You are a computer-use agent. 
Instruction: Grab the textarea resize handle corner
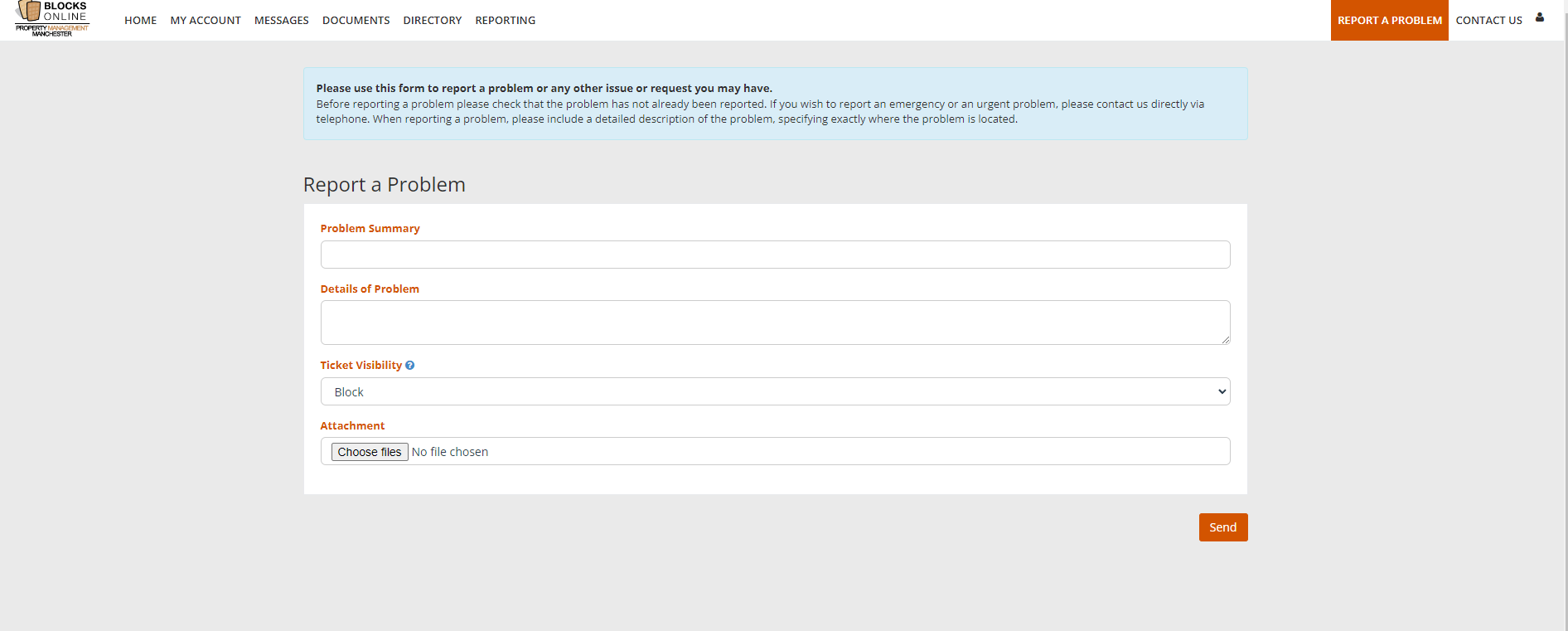[1225, 340]
